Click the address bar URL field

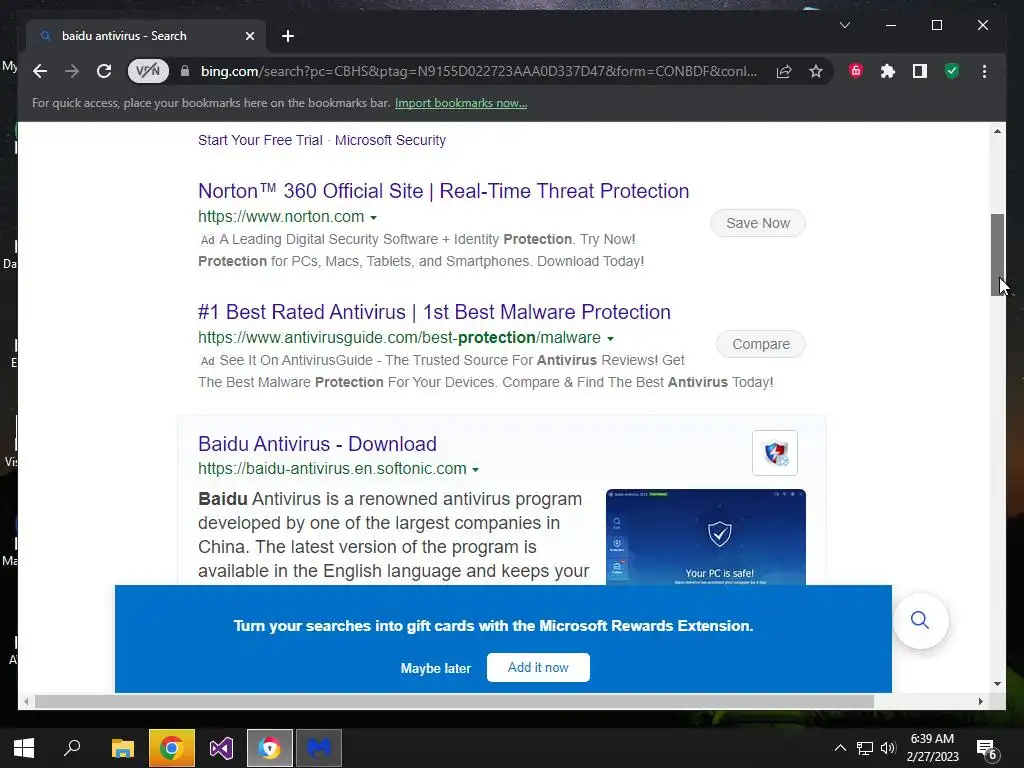pos(479,71)
